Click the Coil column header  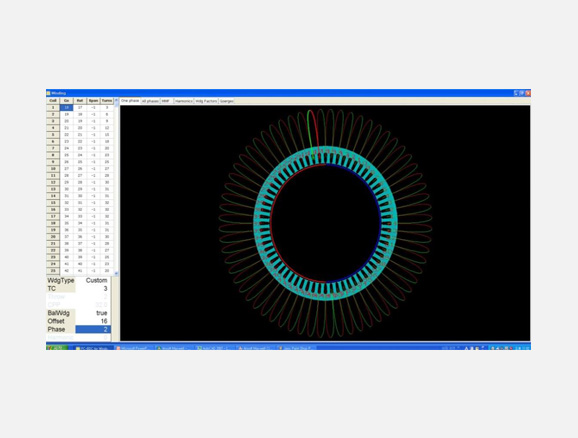(x=53, y=101)
